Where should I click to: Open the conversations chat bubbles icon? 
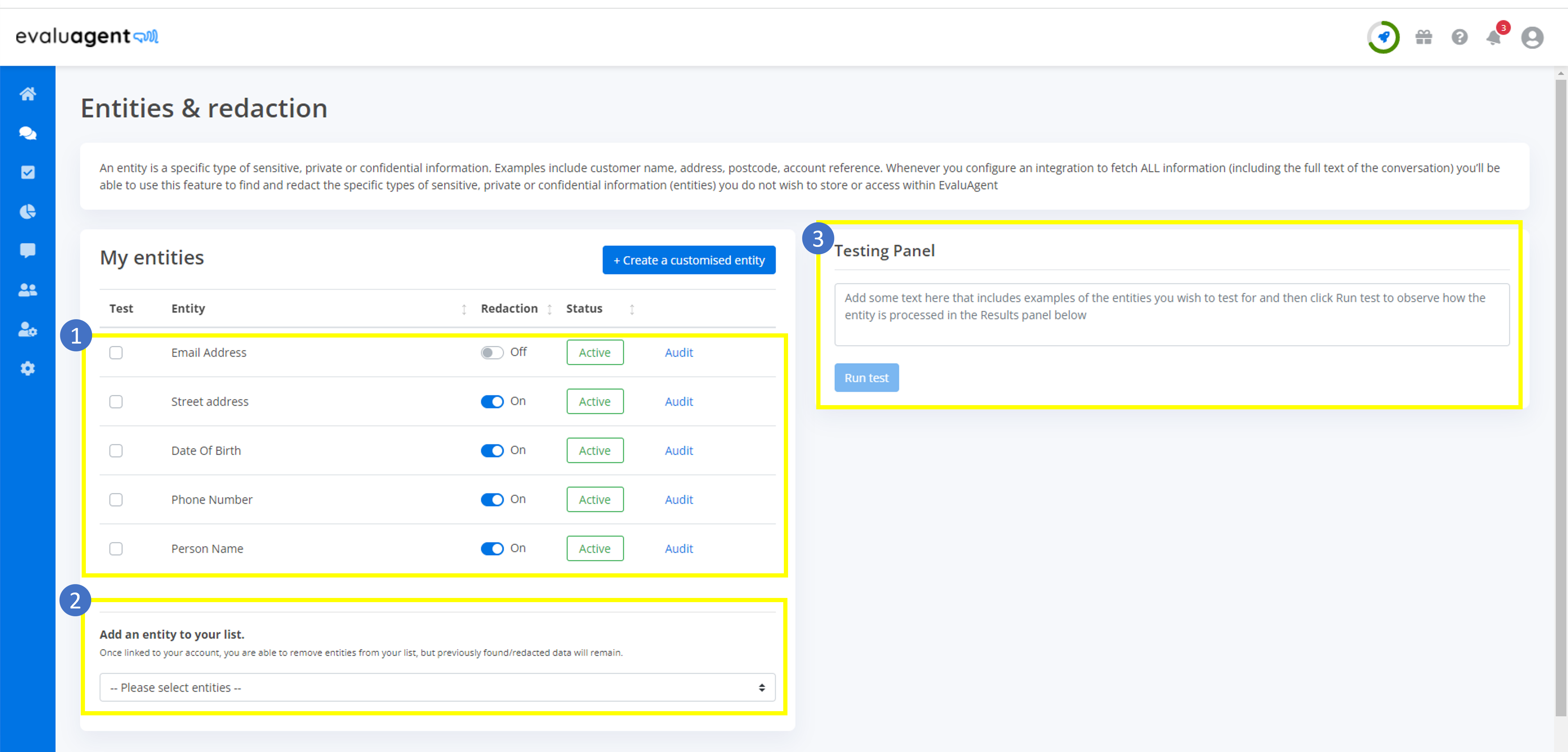pos(27,133)
